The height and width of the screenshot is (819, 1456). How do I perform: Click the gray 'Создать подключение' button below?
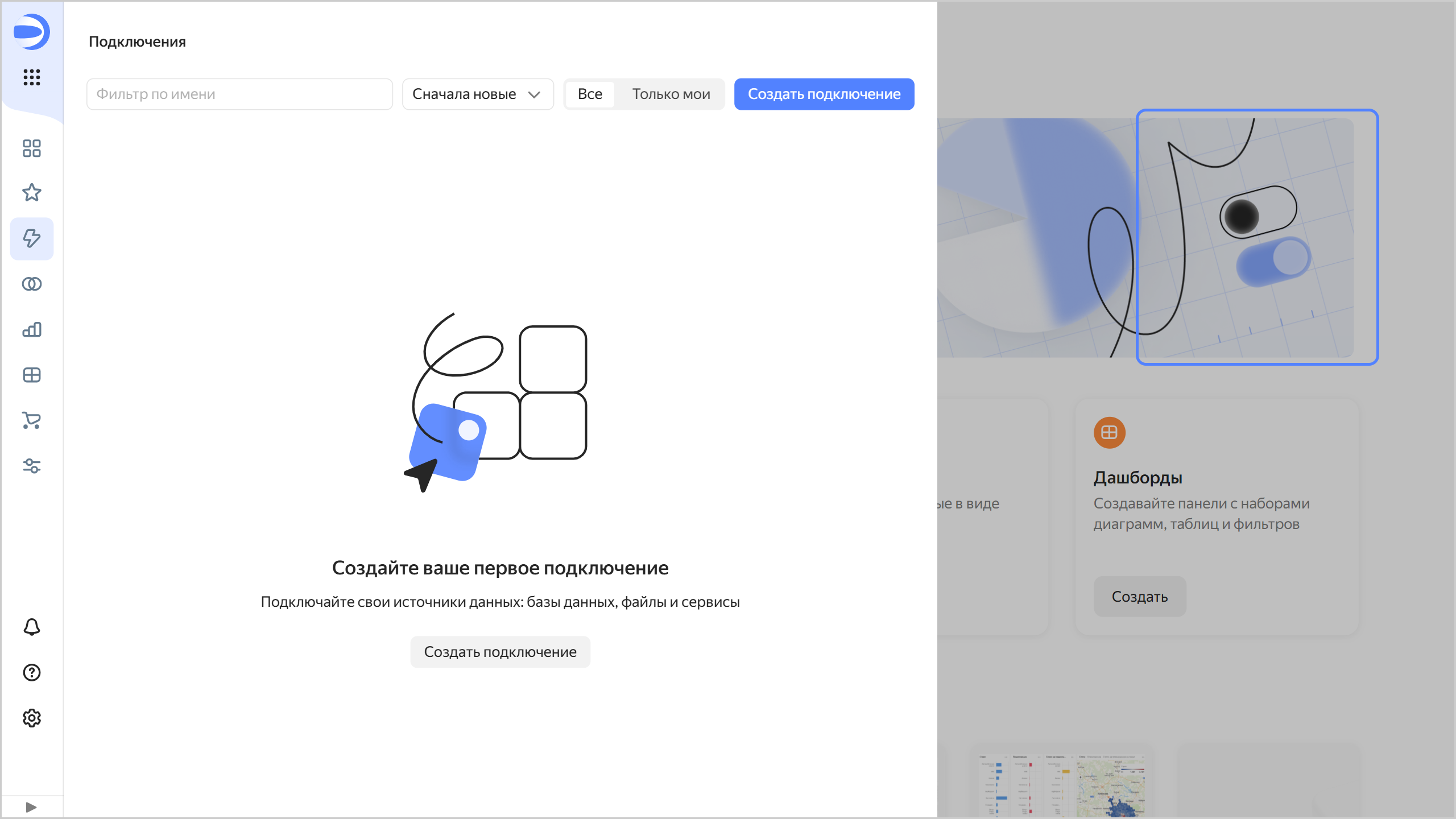click(x=500, y=652)
